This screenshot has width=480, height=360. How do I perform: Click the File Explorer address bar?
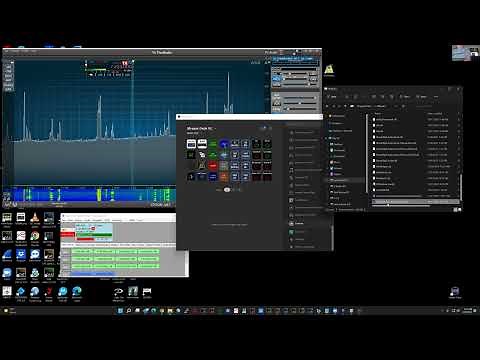374,106
